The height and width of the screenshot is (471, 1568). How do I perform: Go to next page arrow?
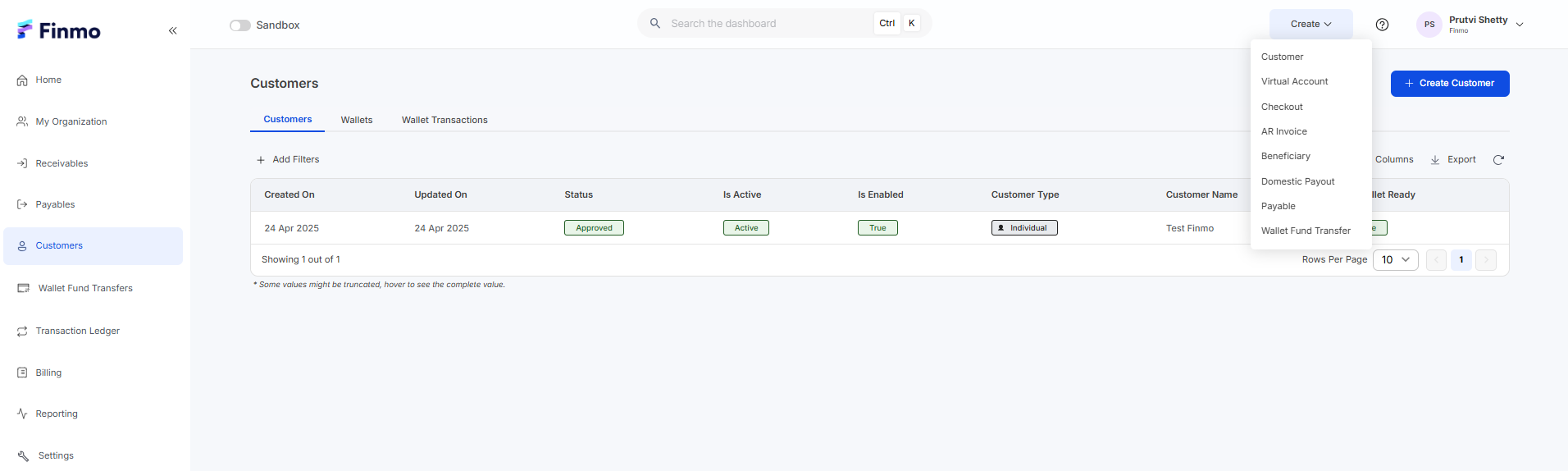coord(1486,260)
